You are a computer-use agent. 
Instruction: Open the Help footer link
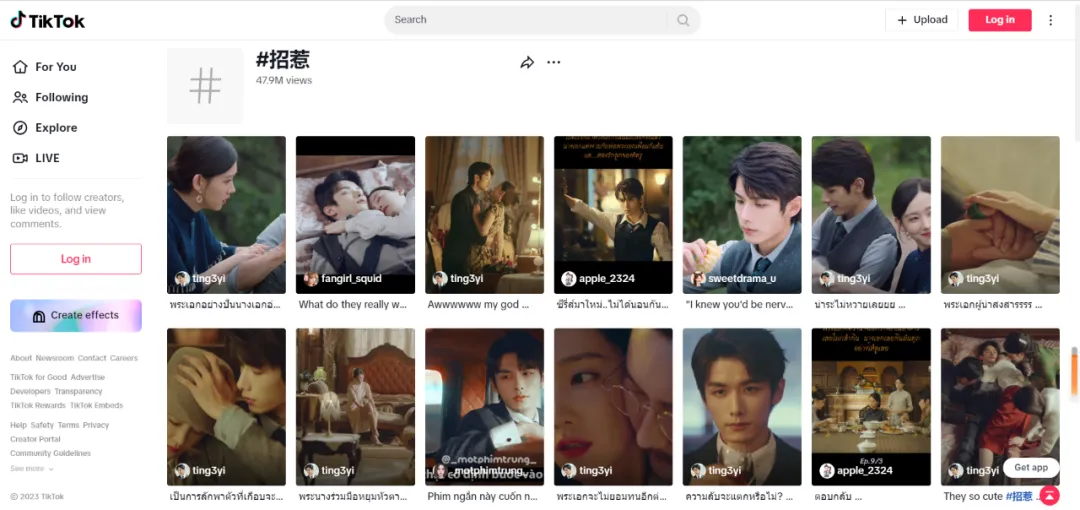19,425
